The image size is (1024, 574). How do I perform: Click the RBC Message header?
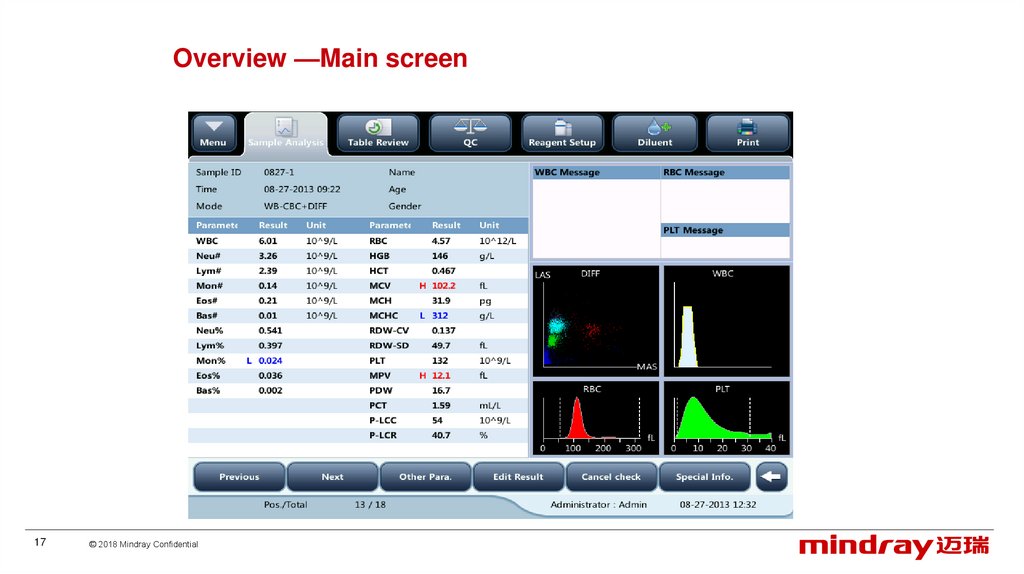(726, 172)
